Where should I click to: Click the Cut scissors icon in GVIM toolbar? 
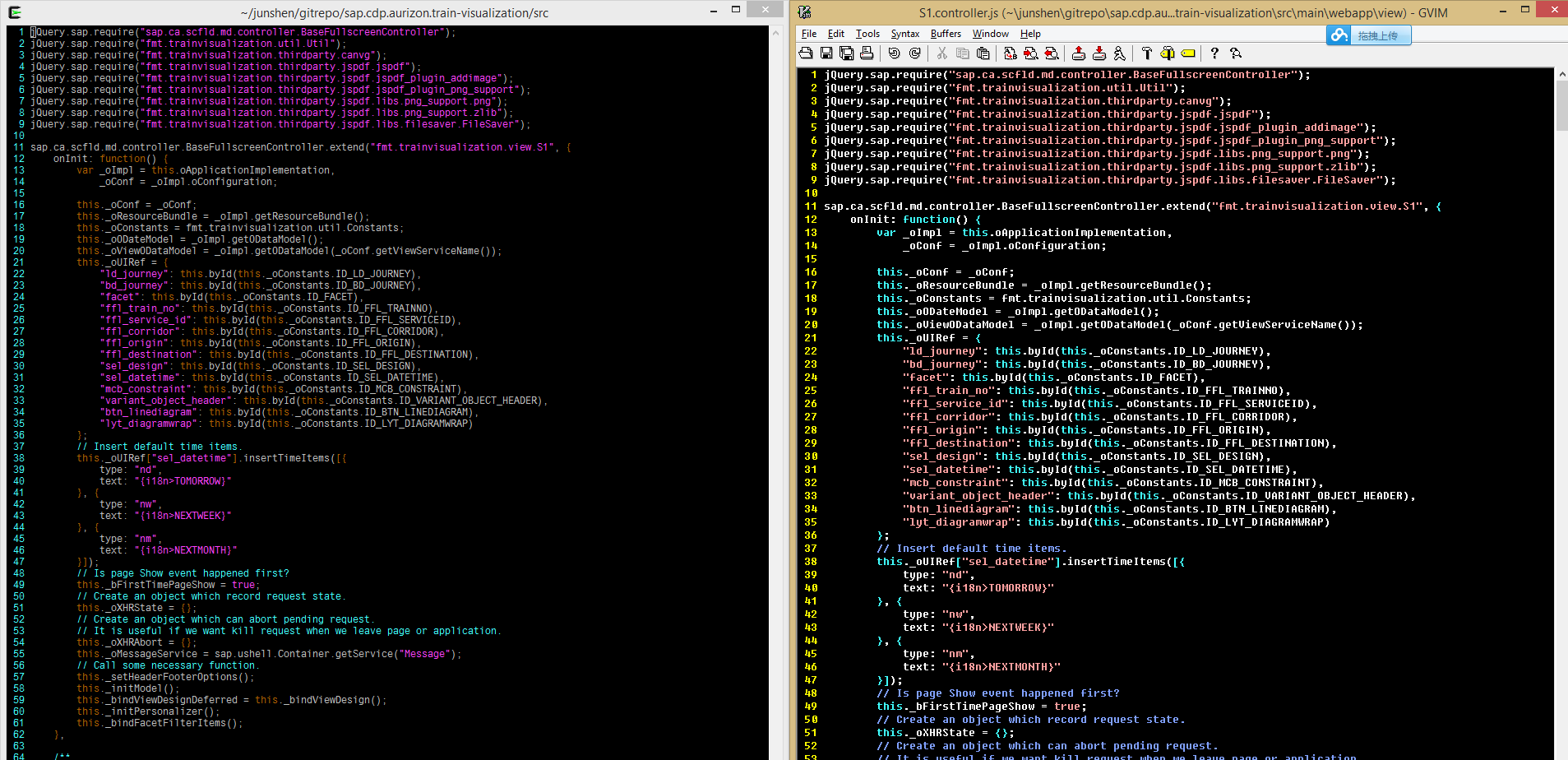tap(942, 53)
